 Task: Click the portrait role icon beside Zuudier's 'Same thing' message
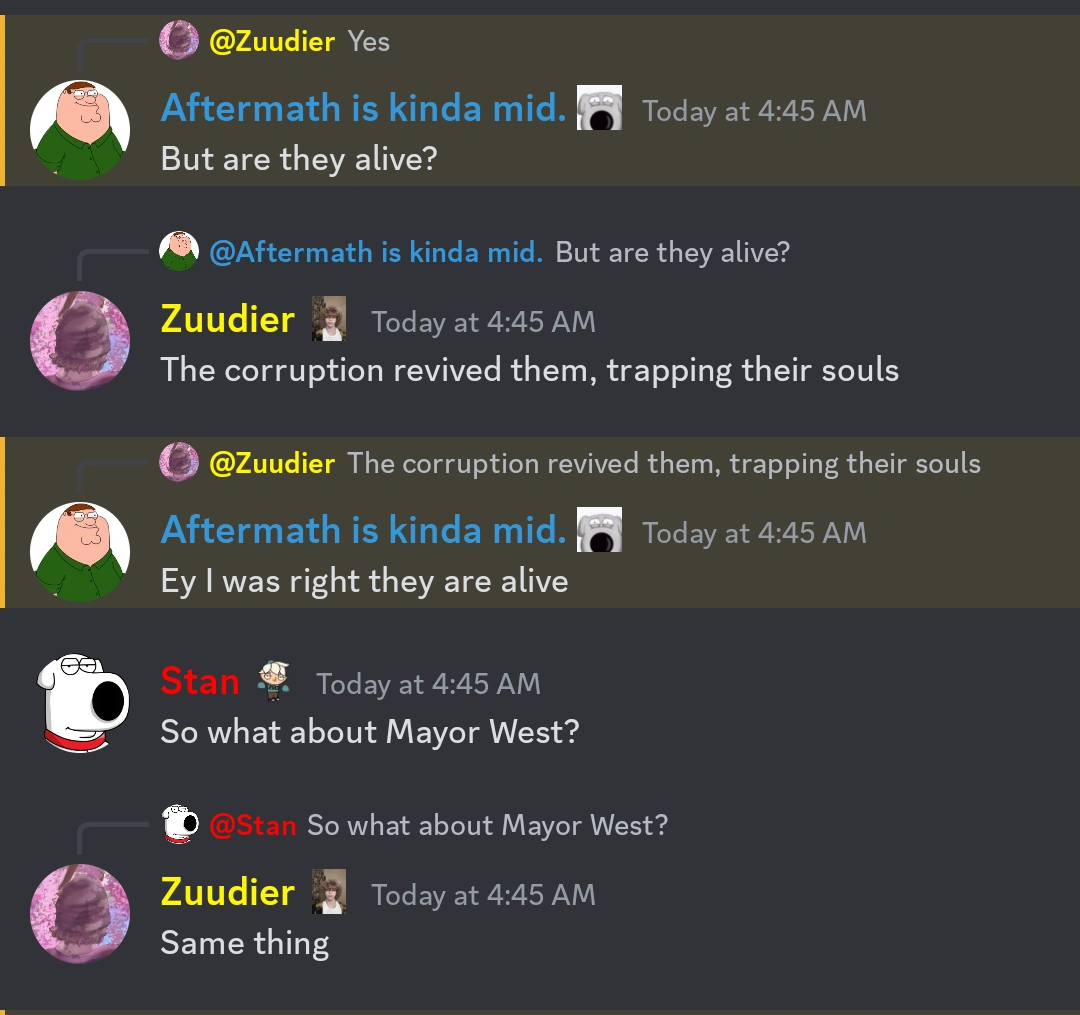[329, 892]
